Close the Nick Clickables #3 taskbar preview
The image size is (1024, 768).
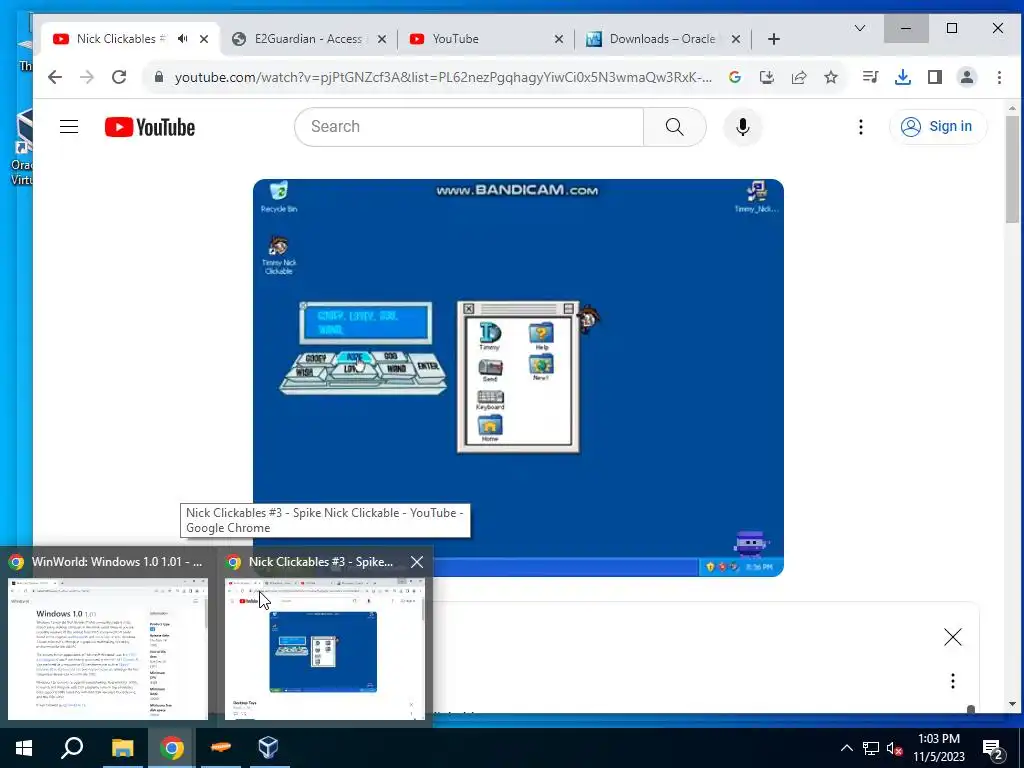(x=417, y=562)
